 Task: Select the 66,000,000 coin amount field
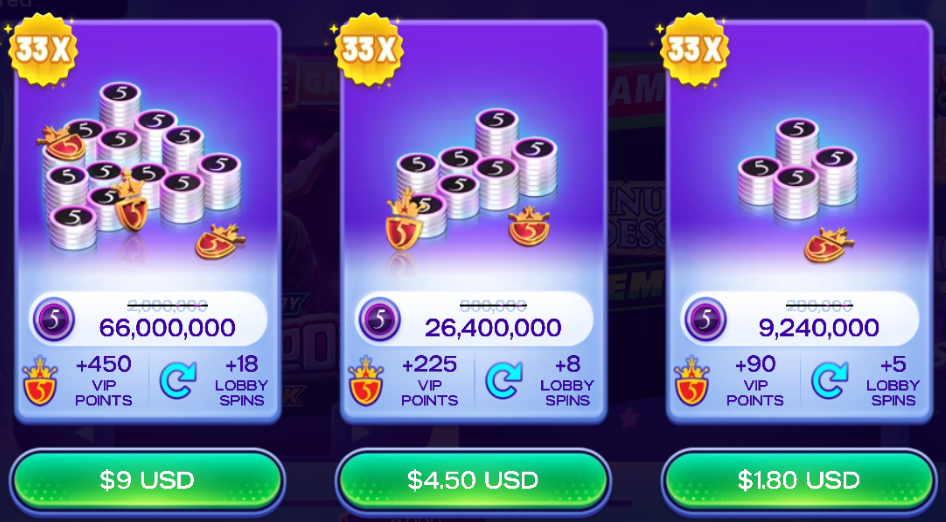(x=148, y=319)
